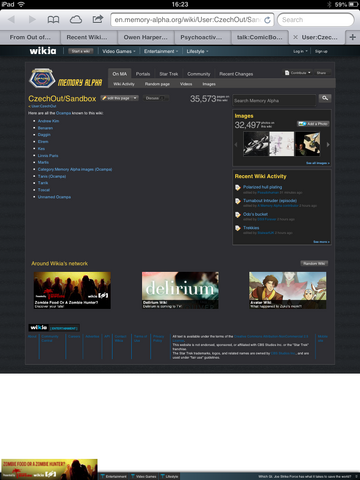
Task: Click previous arrow of image carousel
Action: tap(236, 144)
